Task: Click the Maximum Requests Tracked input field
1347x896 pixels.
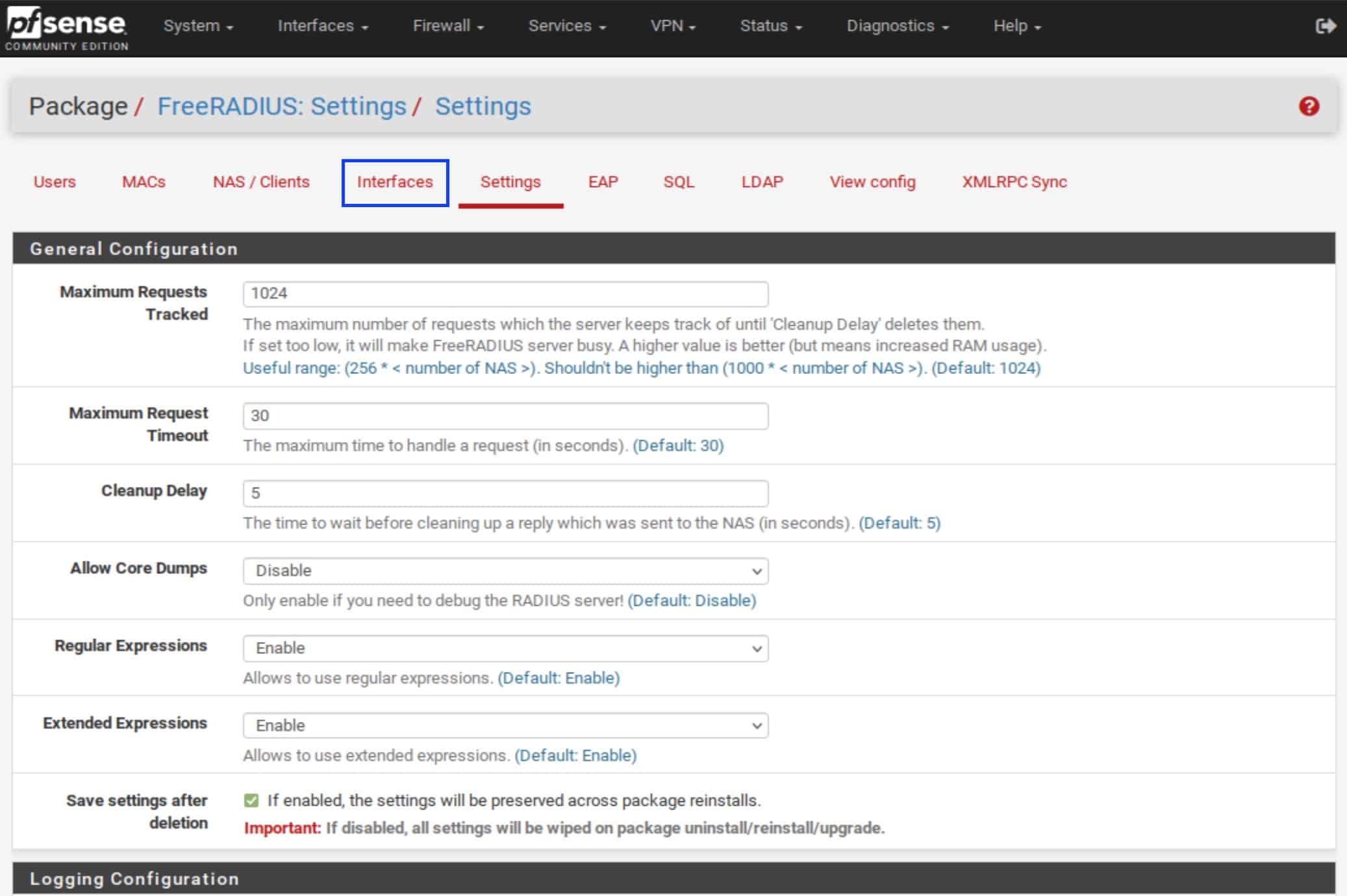Action: click(x=505, y=293)
